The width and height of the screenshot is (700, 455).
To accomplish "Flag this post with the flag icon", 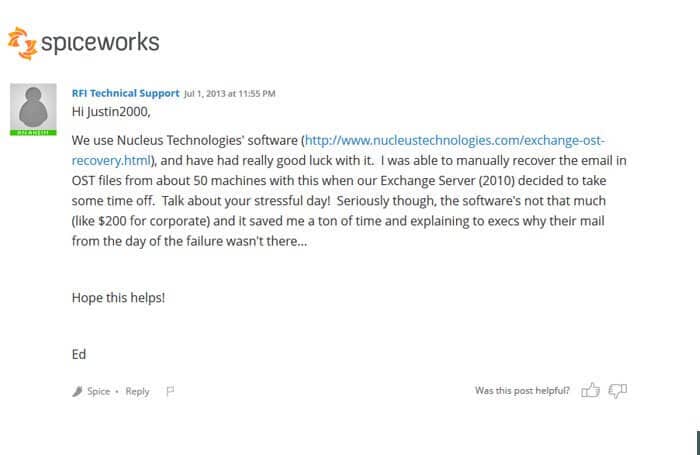I will pos(170,391).
